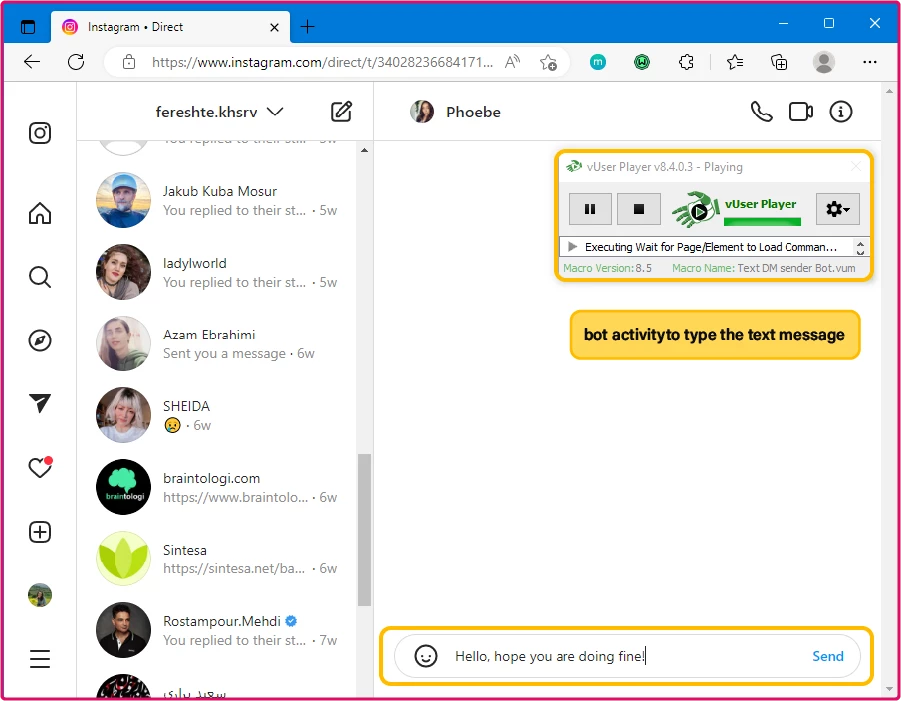Open conversation info icon
The width and height of the screenshot is (901, 701).
[841, 111]
